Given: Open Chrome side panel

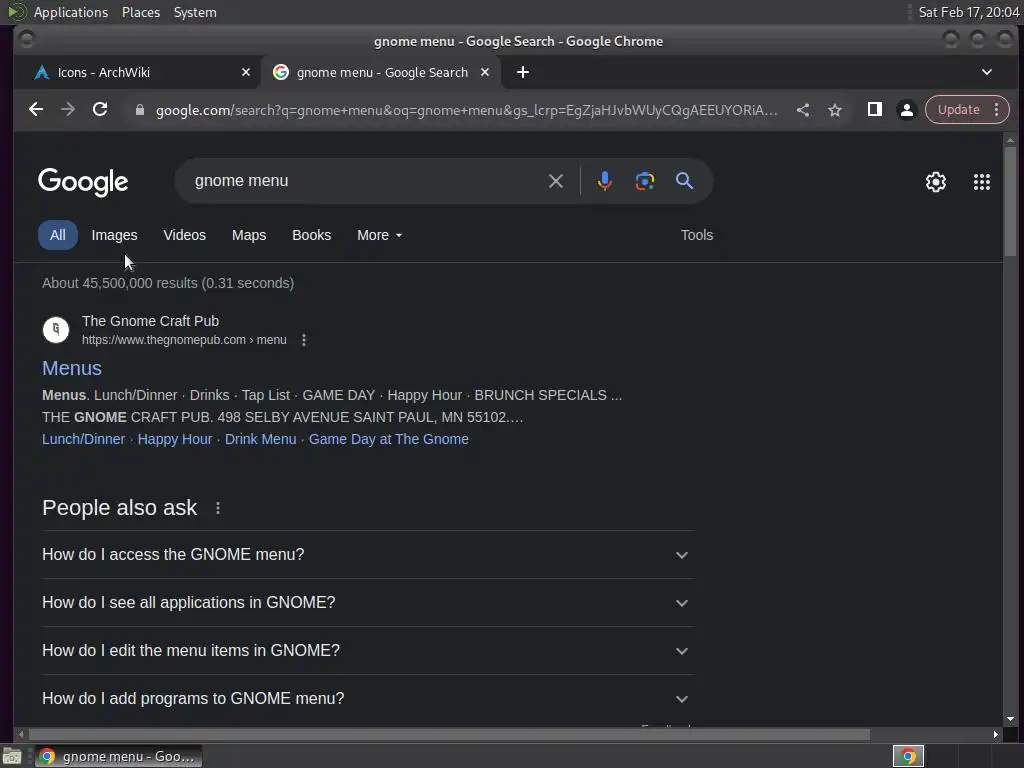Looking at the screenshot, I should [874, 110].
